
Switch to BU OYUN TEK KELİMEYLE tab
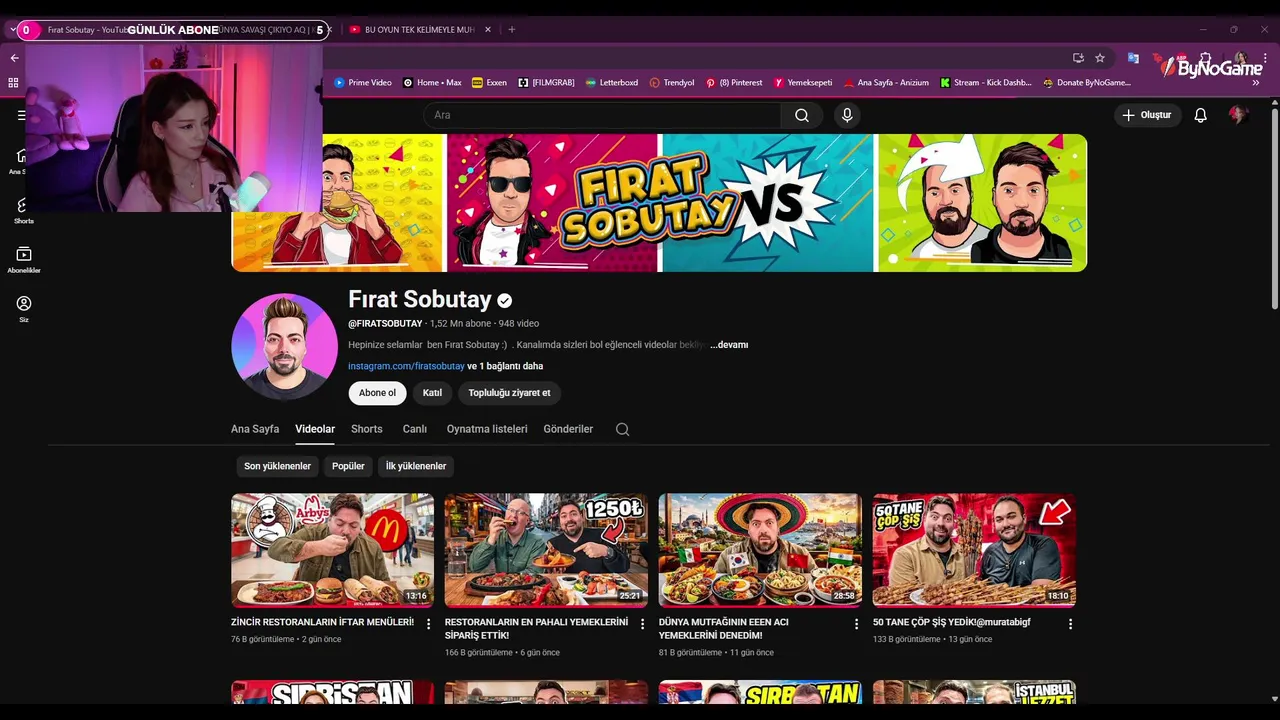[x=418, y=30]
